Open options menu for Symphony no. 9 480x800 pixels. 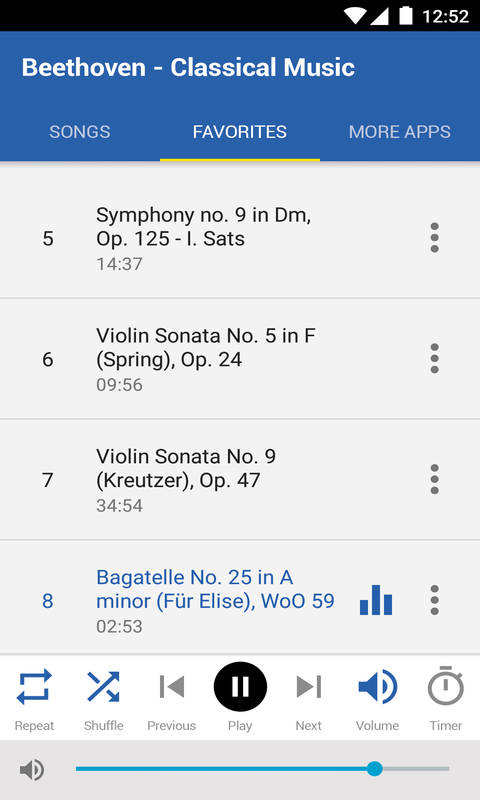(435, 238)
